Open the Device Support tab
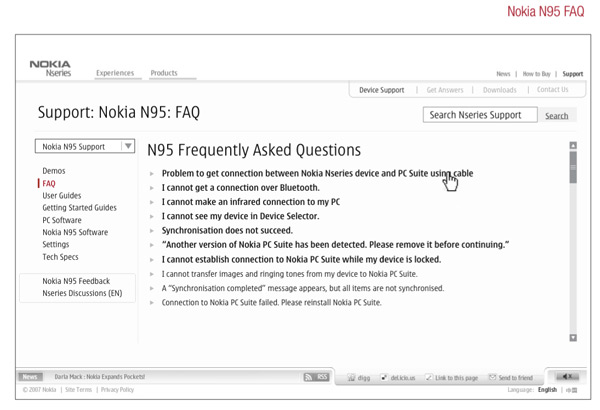Image resolution: width=600 pixels, height=410 pixels. pos(382,90)
